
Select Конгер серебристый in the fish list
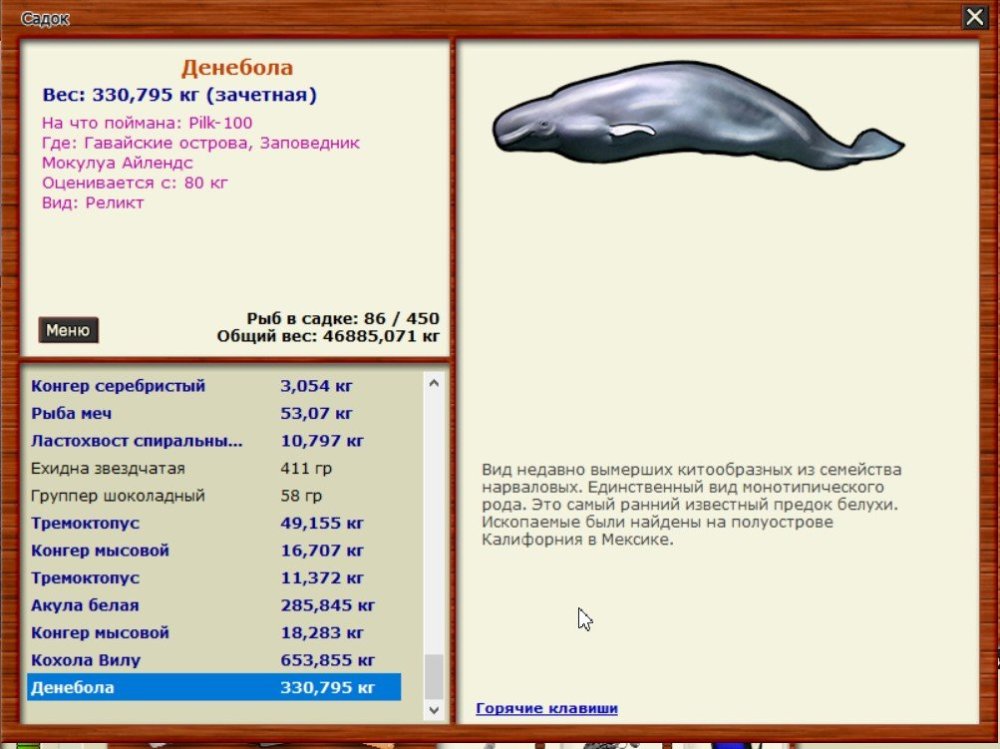[214, 386]
